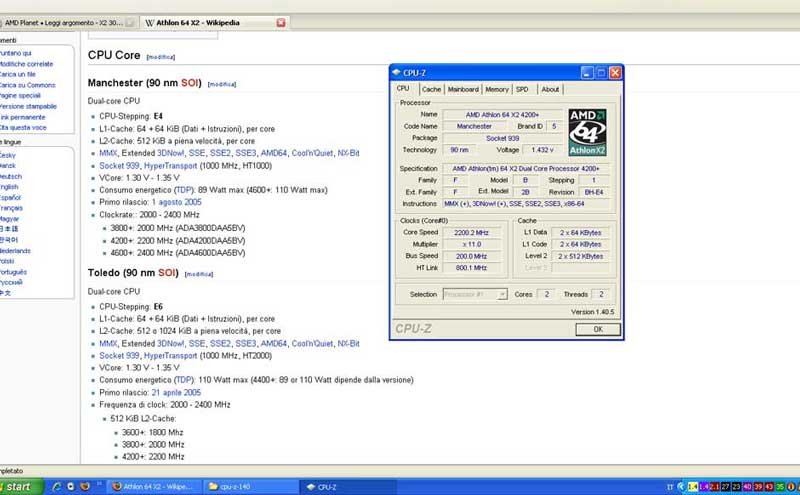Select the CPU-Z taskbar button
This screenshot has width=800, height=495.
(348, 487)
